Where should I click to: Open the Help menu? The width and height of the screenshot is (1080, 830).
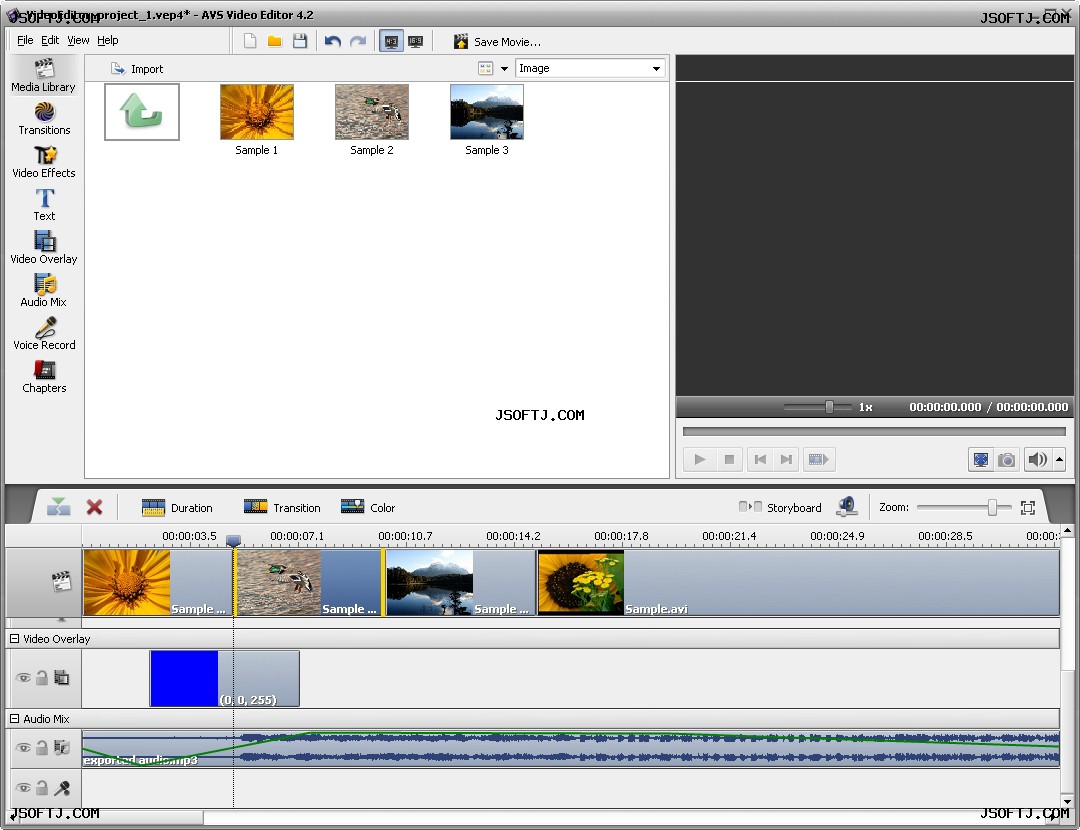click(x=107, y=40)
